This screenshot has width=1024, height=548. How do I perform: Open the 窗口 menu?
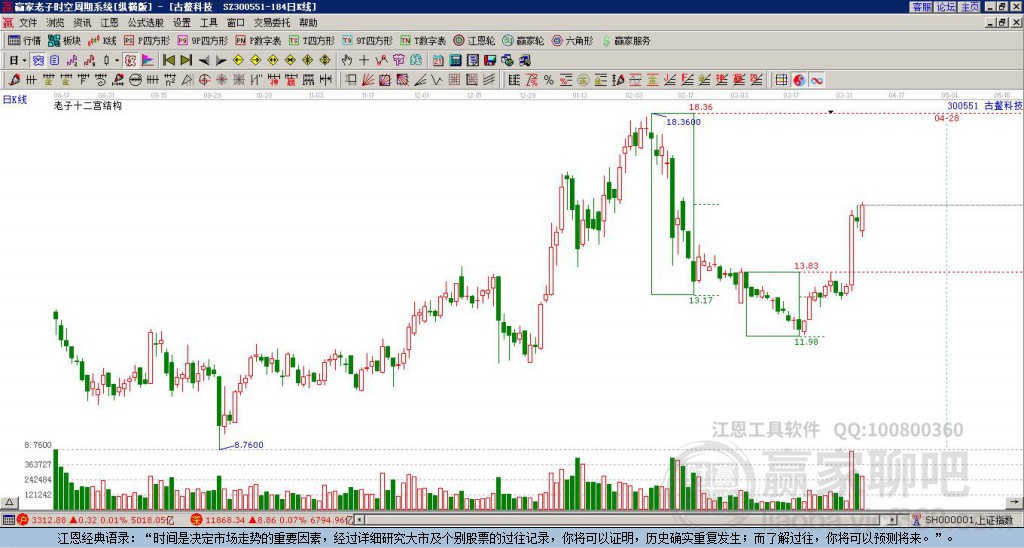tap(236, 23)
